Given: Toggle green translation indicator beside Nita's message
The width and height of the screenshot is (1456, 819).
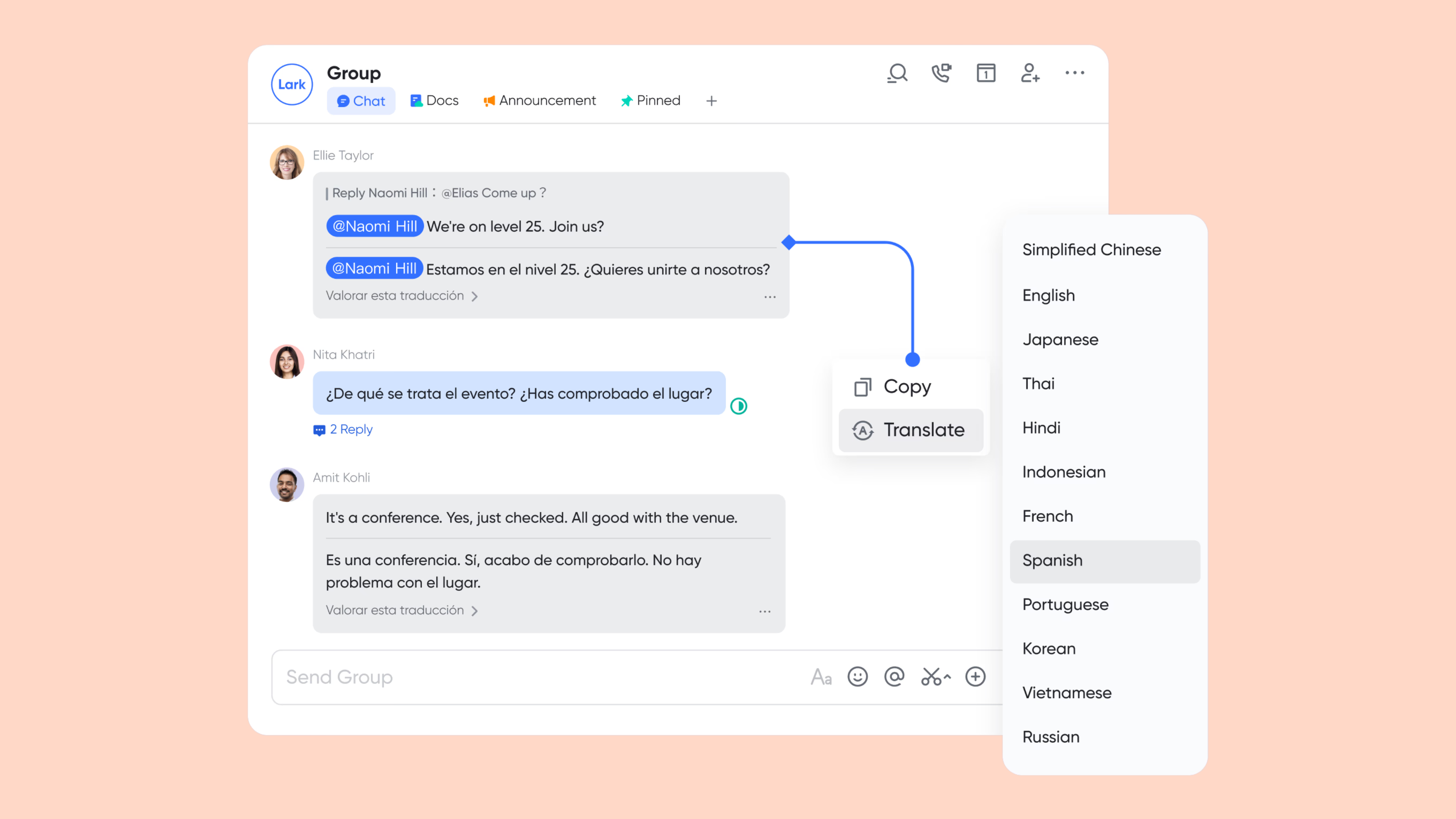Looking at the screenshot, I should 739,406.
